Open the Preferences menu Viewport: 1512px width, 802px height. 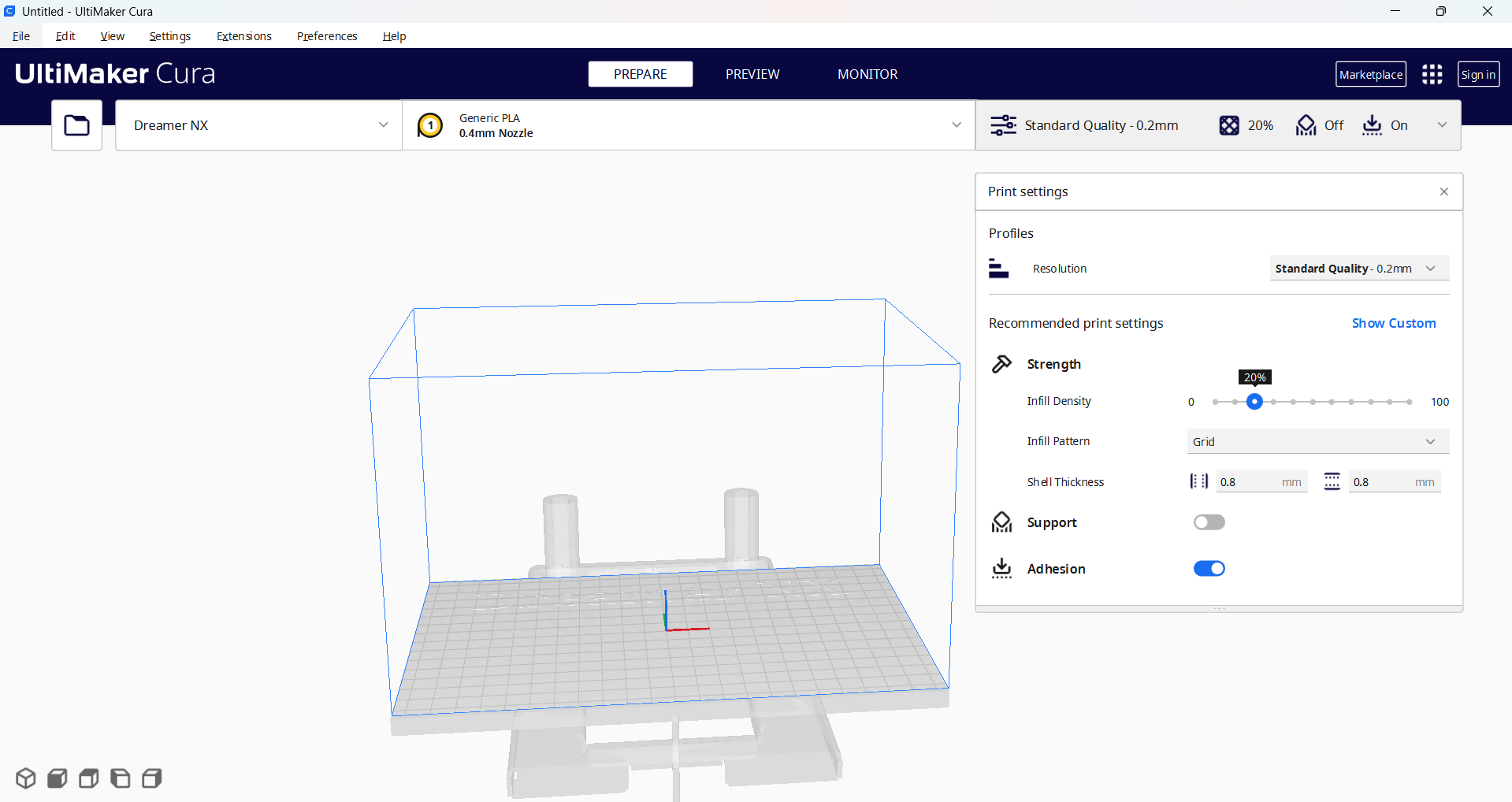327,36
